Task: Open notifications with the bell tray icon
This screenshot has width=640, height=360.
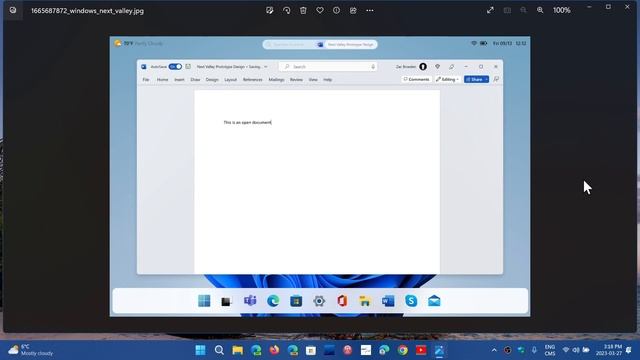Action: click(629, 350)
